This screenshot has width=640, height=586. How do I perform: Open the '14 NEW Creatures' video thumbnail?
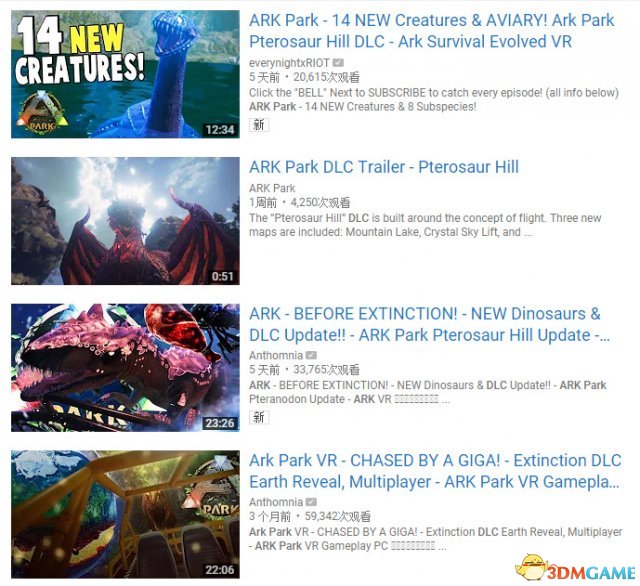click(125, 74)
